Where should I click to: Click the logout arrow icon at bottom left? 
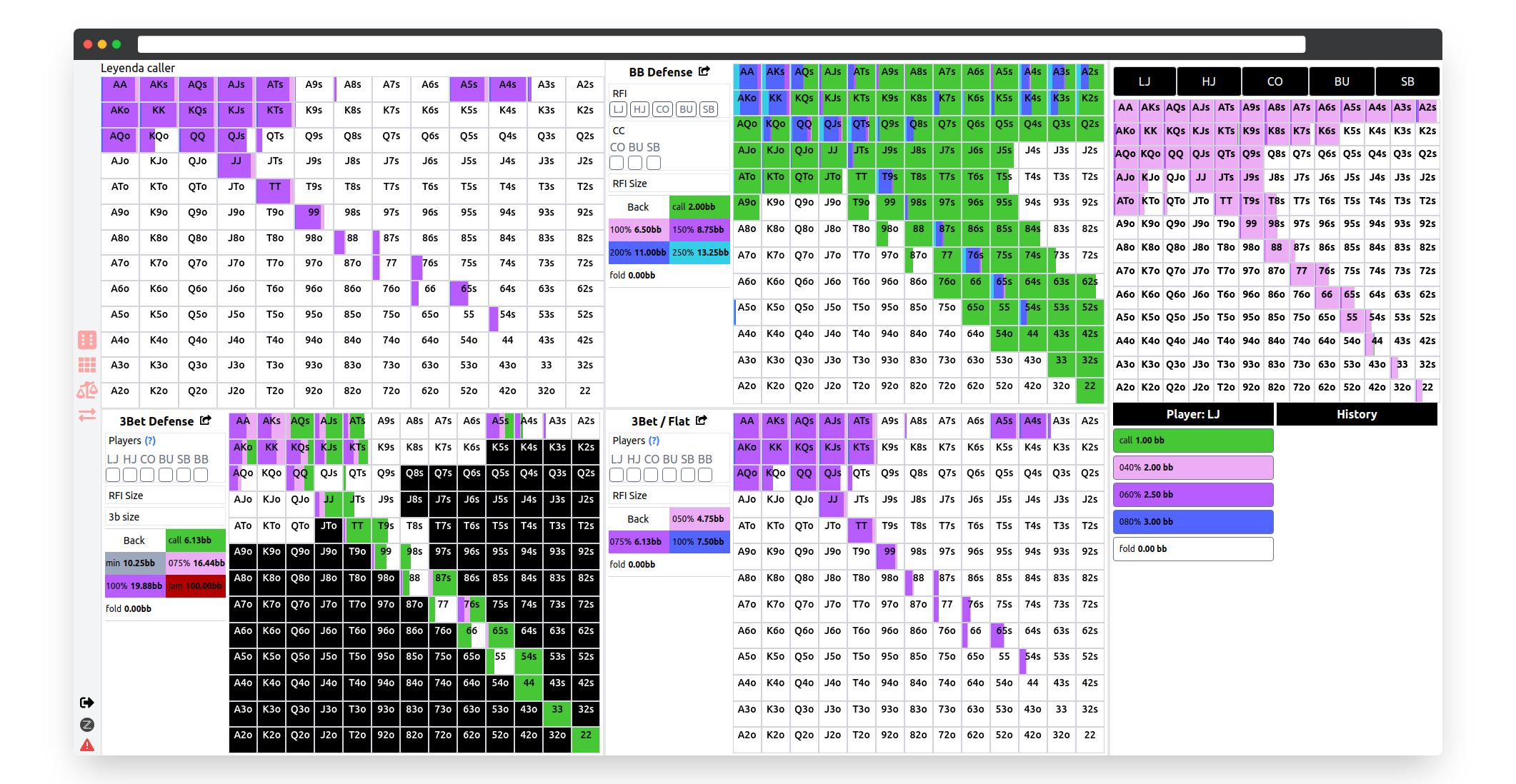pyautogui.click(x=87, y=703)
